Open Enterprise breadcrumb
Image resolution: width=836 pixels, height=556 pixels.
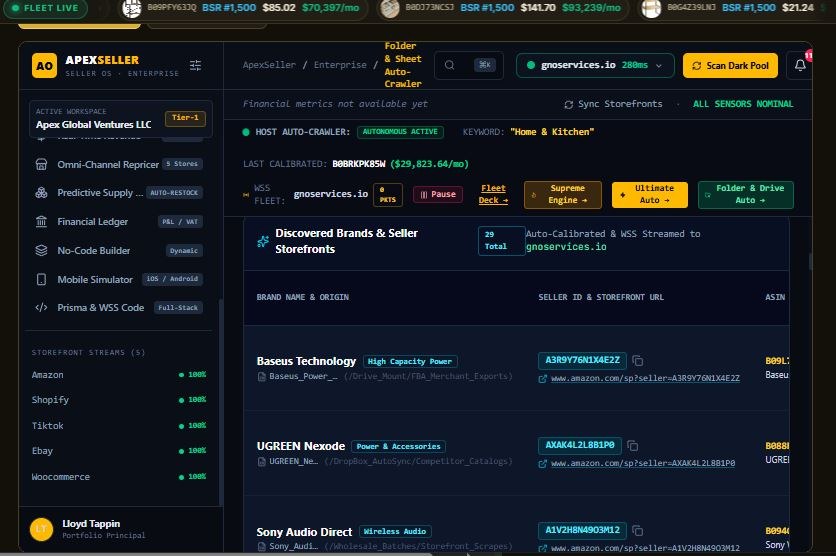[340, 65]
